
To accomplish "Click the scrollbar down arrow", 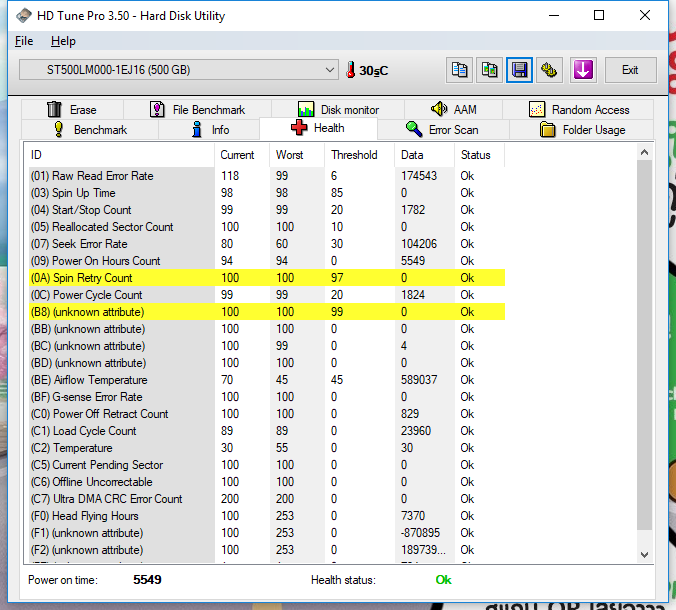I will point(645,554).
